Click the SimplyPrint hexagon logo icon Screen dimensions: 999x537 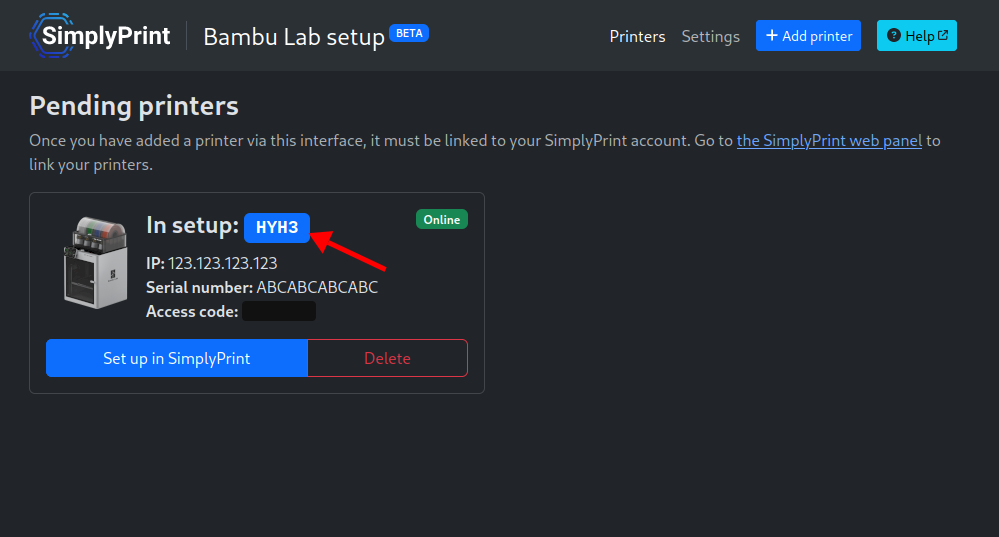(x=52, y=36)
